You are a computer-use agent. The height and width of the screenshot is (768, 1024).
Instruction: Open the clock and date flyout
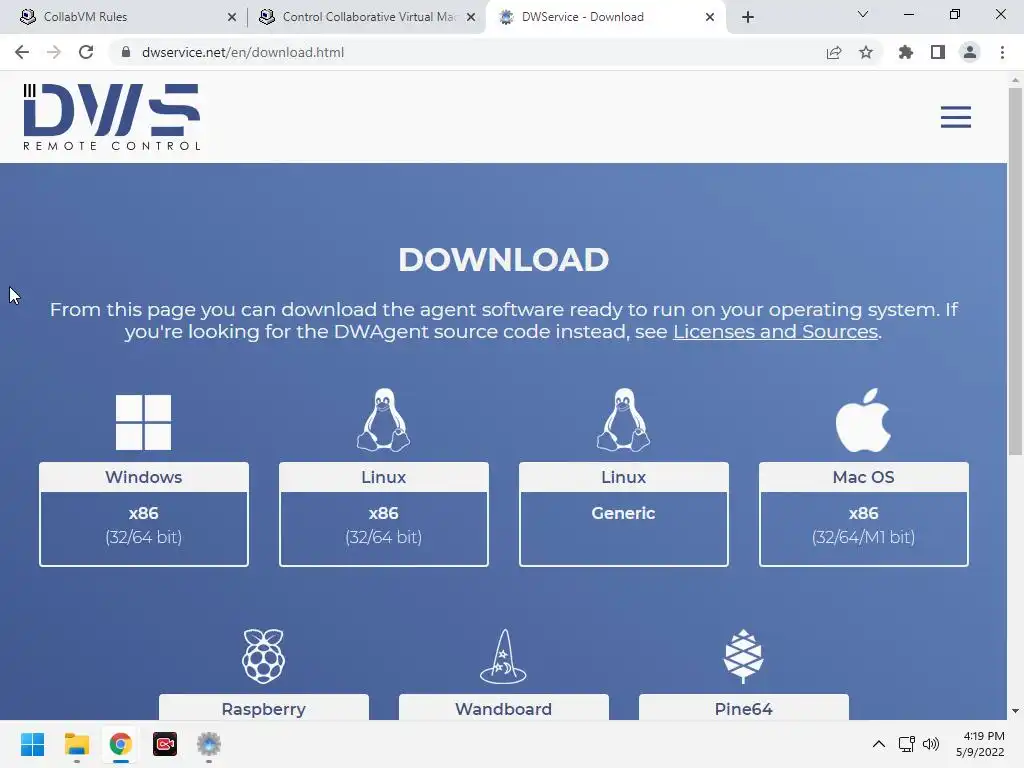pos(980,744)
